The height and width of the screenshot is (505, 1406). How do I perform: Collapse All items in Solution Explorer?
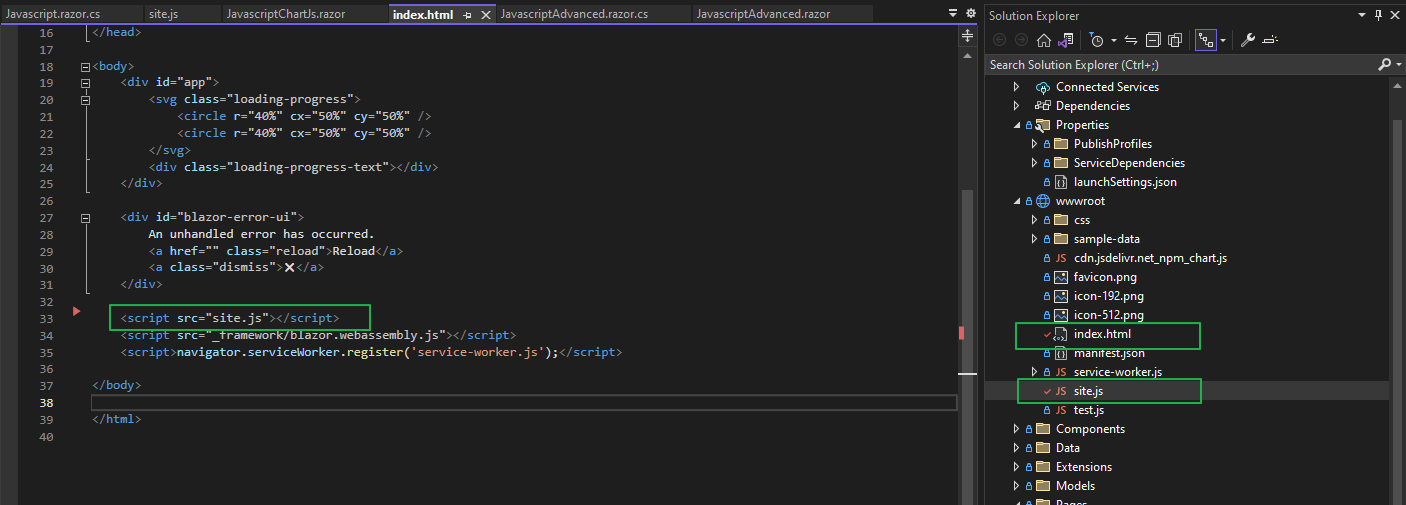click(x=1153, y=40)
